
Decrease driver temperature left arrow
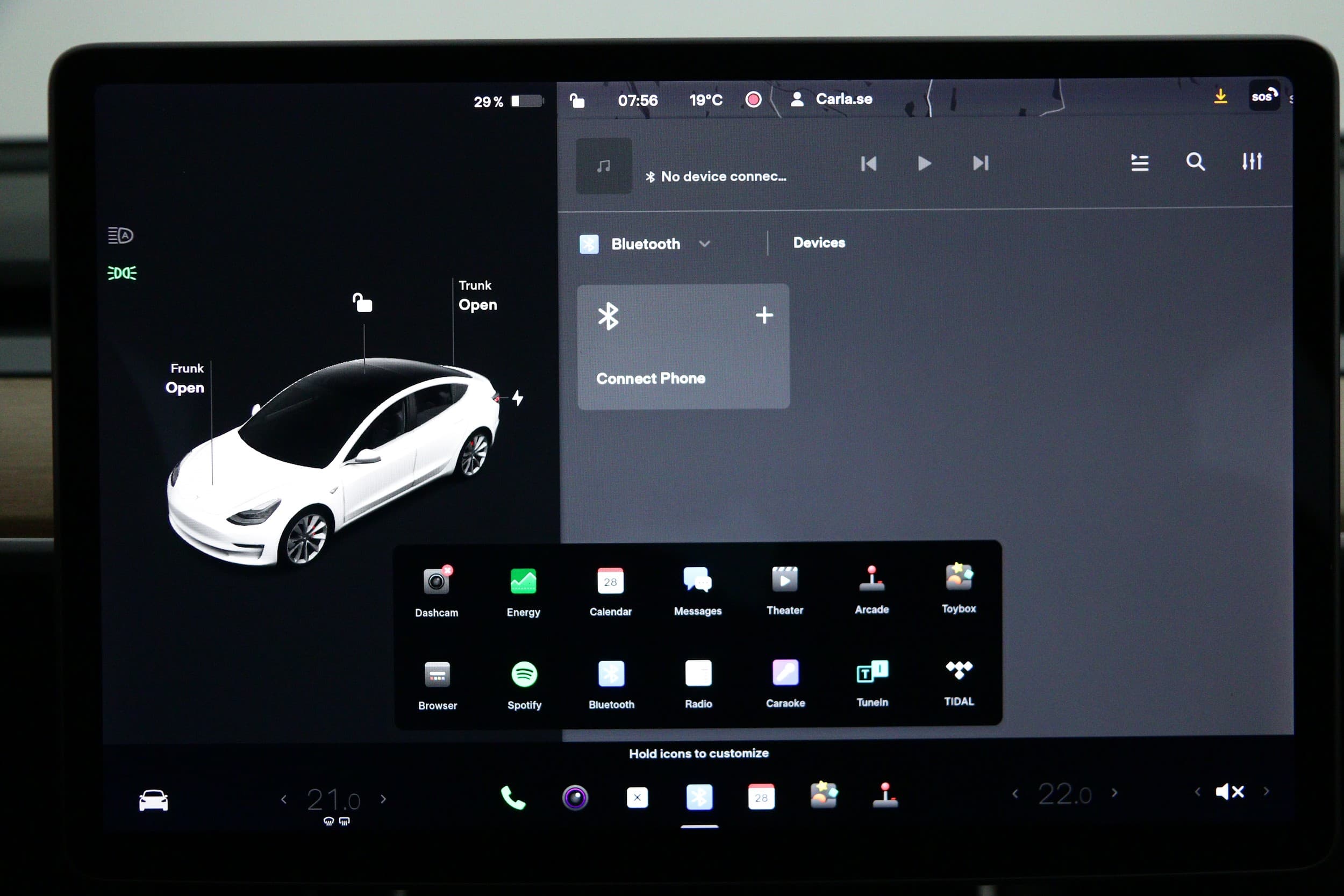point(284,799)
